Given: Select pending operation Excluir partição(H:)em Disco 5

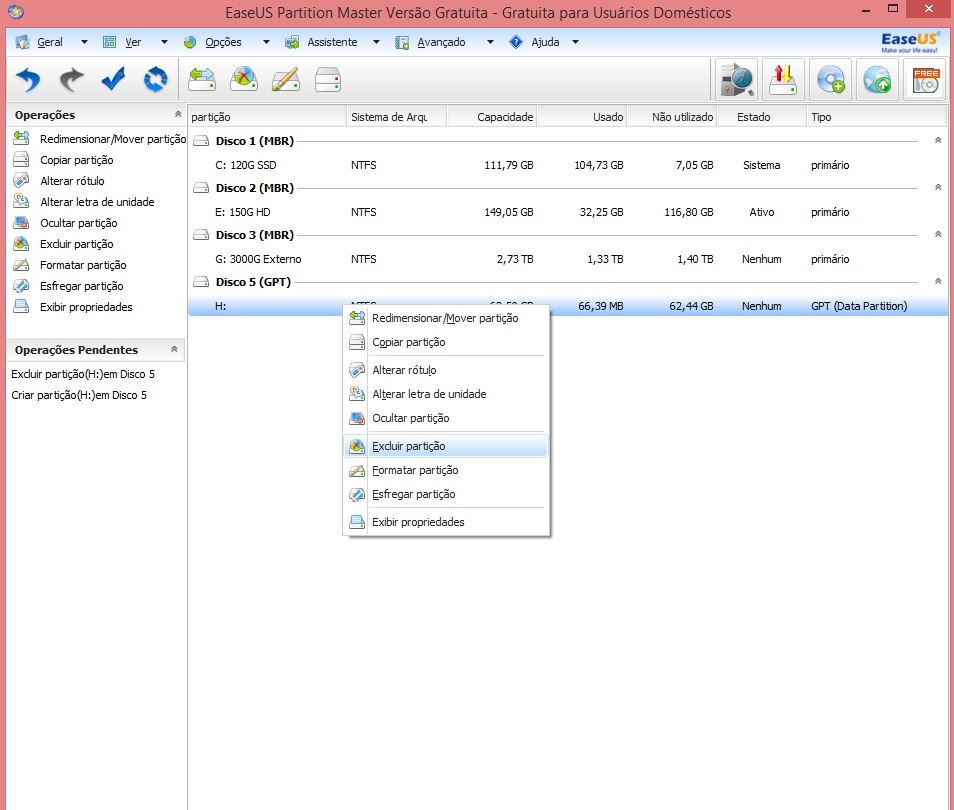Looking at the screenshot, I should (x=83, y=374).
